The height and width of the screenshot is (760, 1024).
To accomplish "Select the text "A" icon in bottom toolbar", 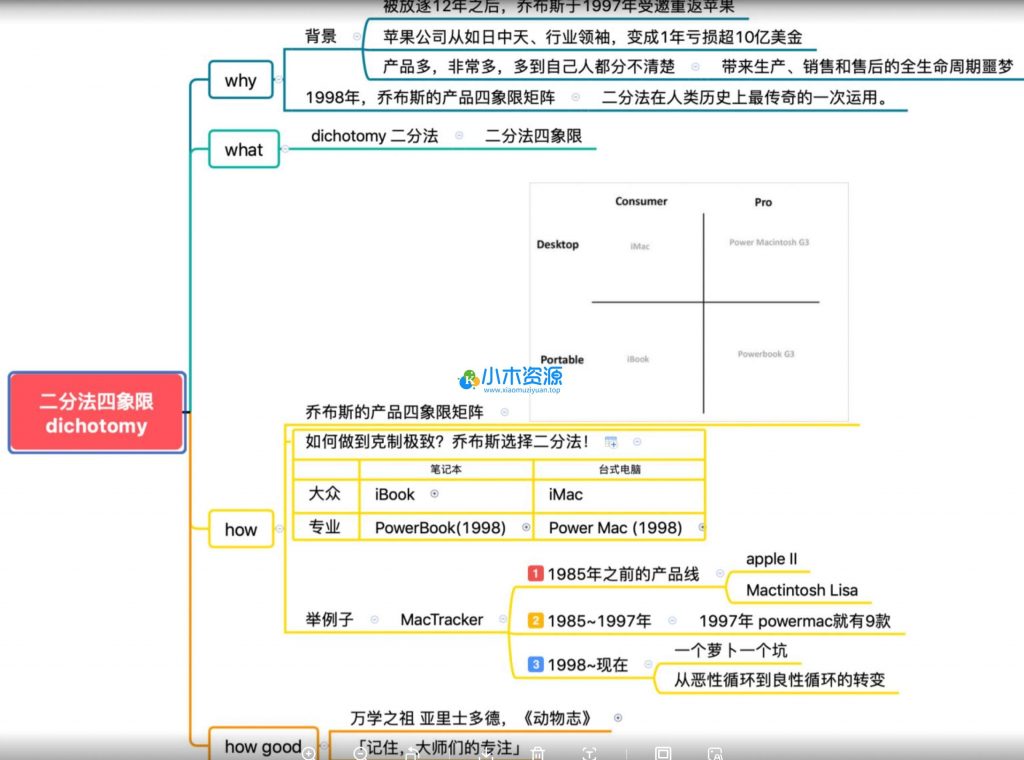I will (713, 755).
